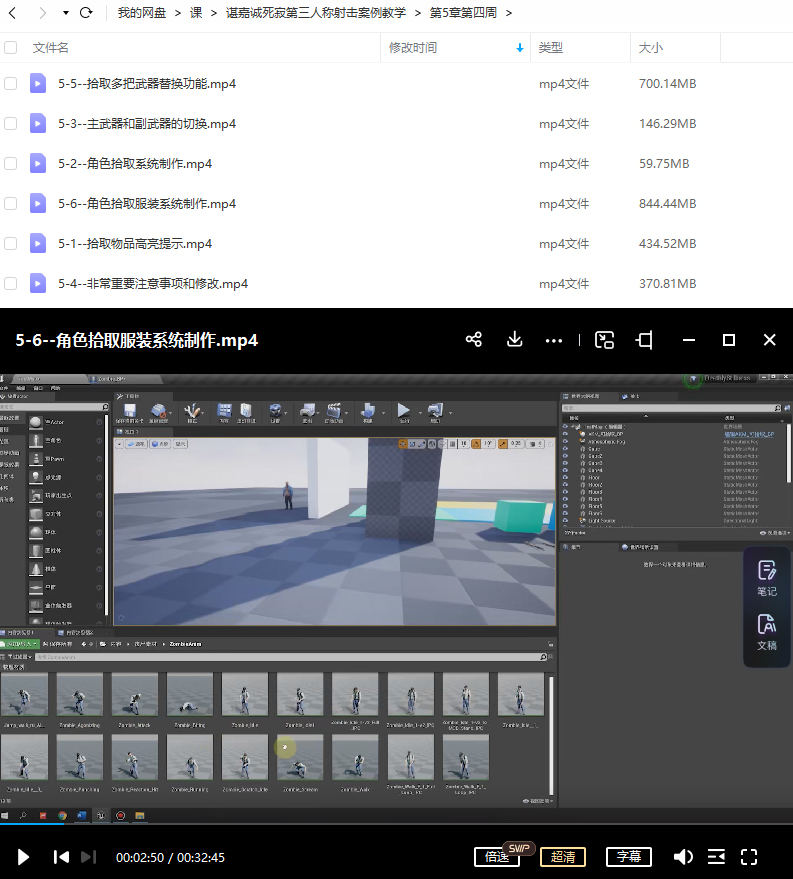Toggle 字幕 subtitles button
The height and width of the screenshot is (879, 793).
click(628, 857)
